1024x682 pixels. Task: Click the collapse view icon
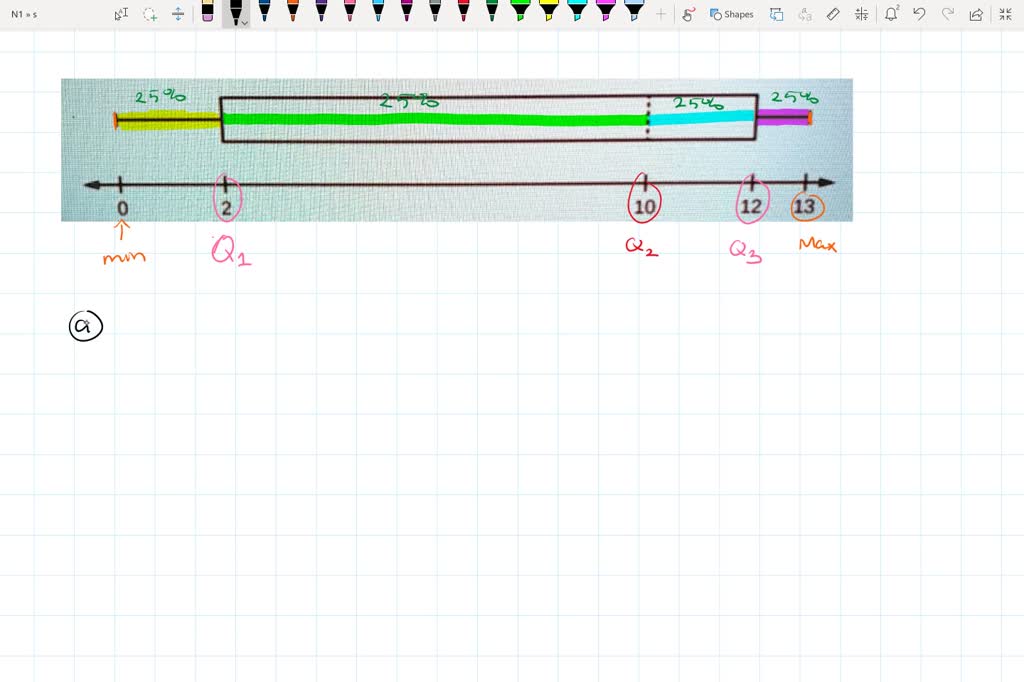[x=1006, y=14]
